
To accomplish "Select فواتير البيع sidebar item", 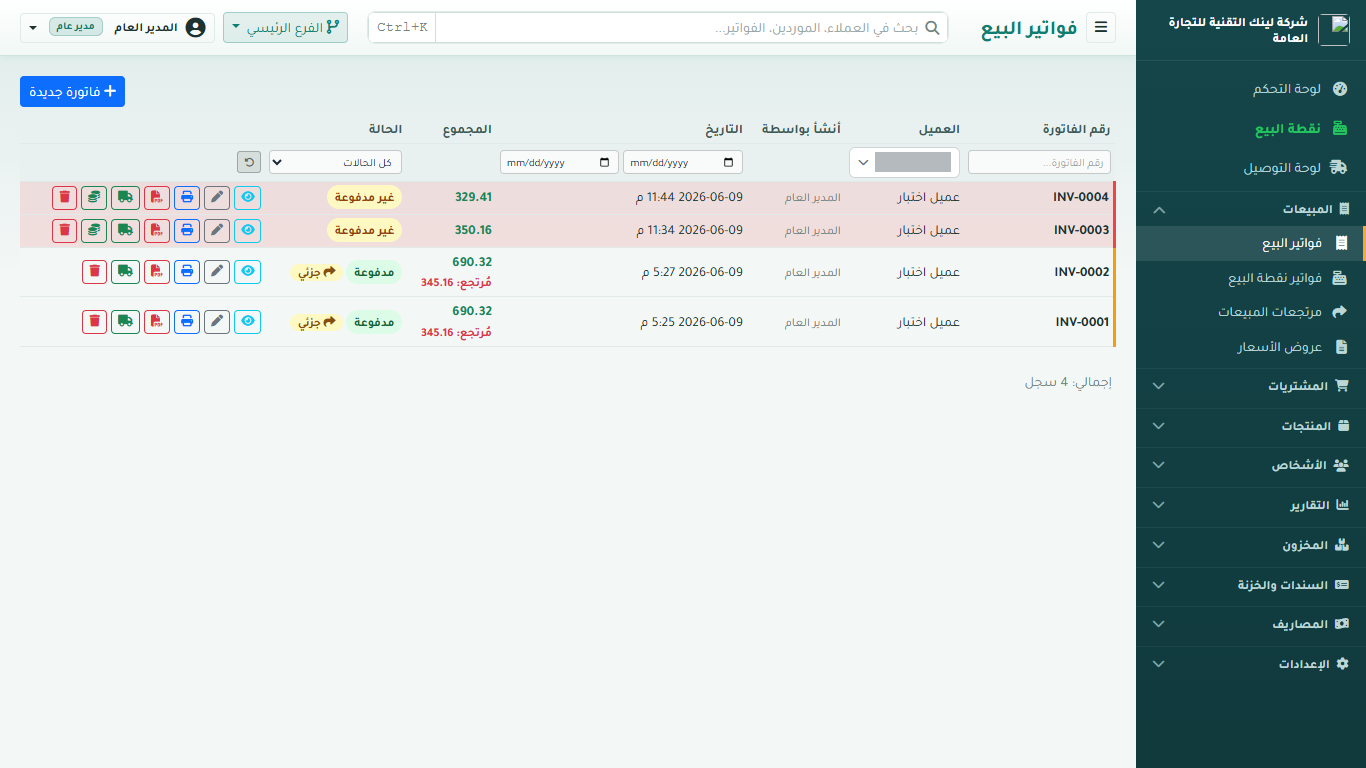I will coord(1251,243).
